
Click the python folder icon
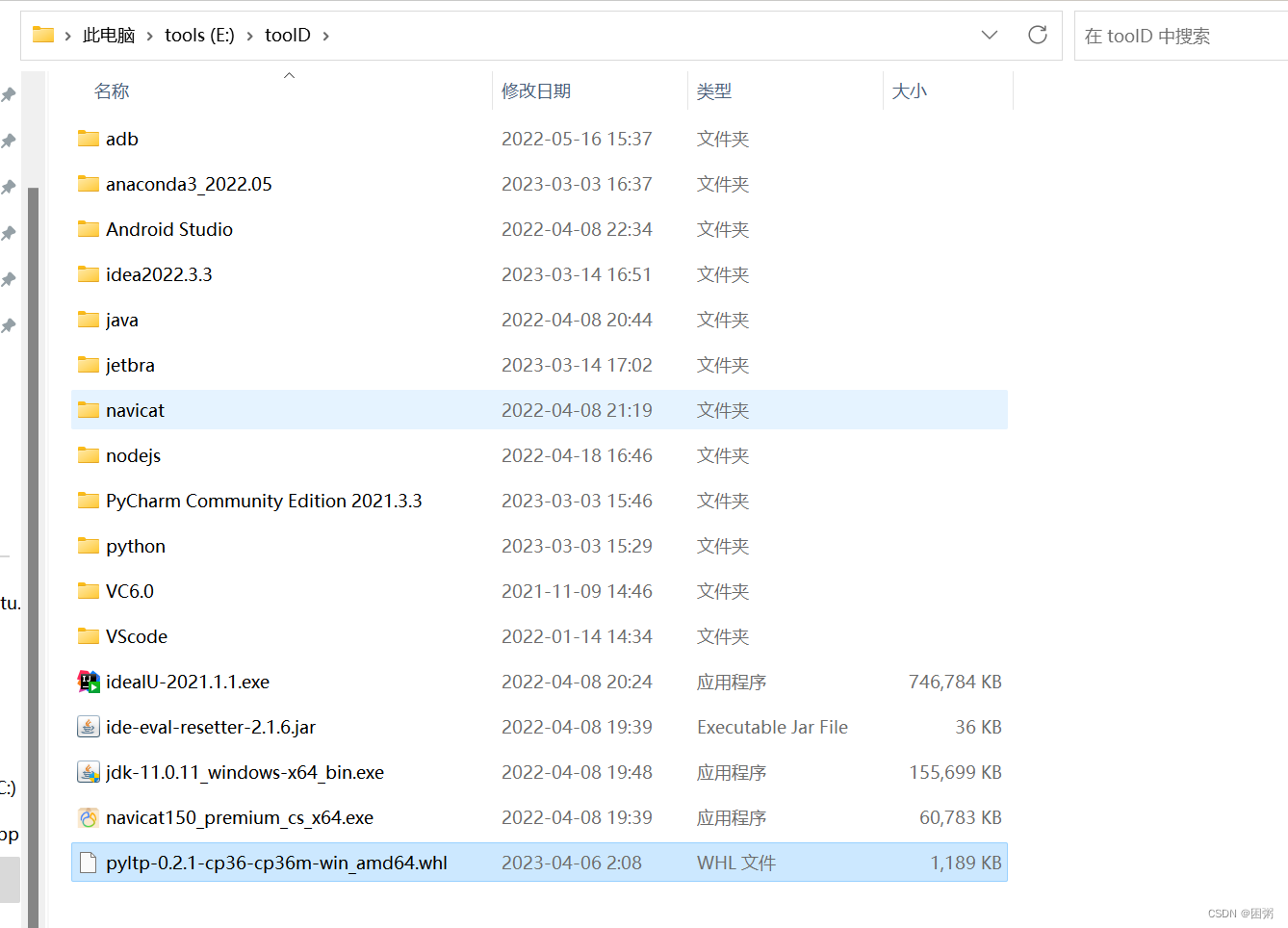[89, 546]
